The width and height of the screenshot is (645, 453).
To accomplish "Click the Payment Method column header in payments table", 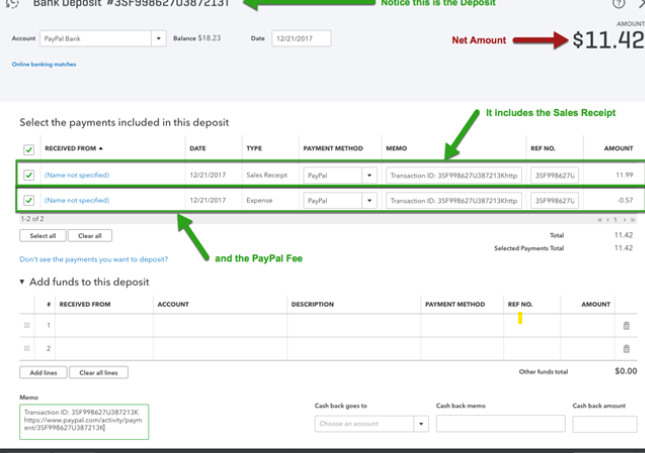I will click(x=333, y=148).
